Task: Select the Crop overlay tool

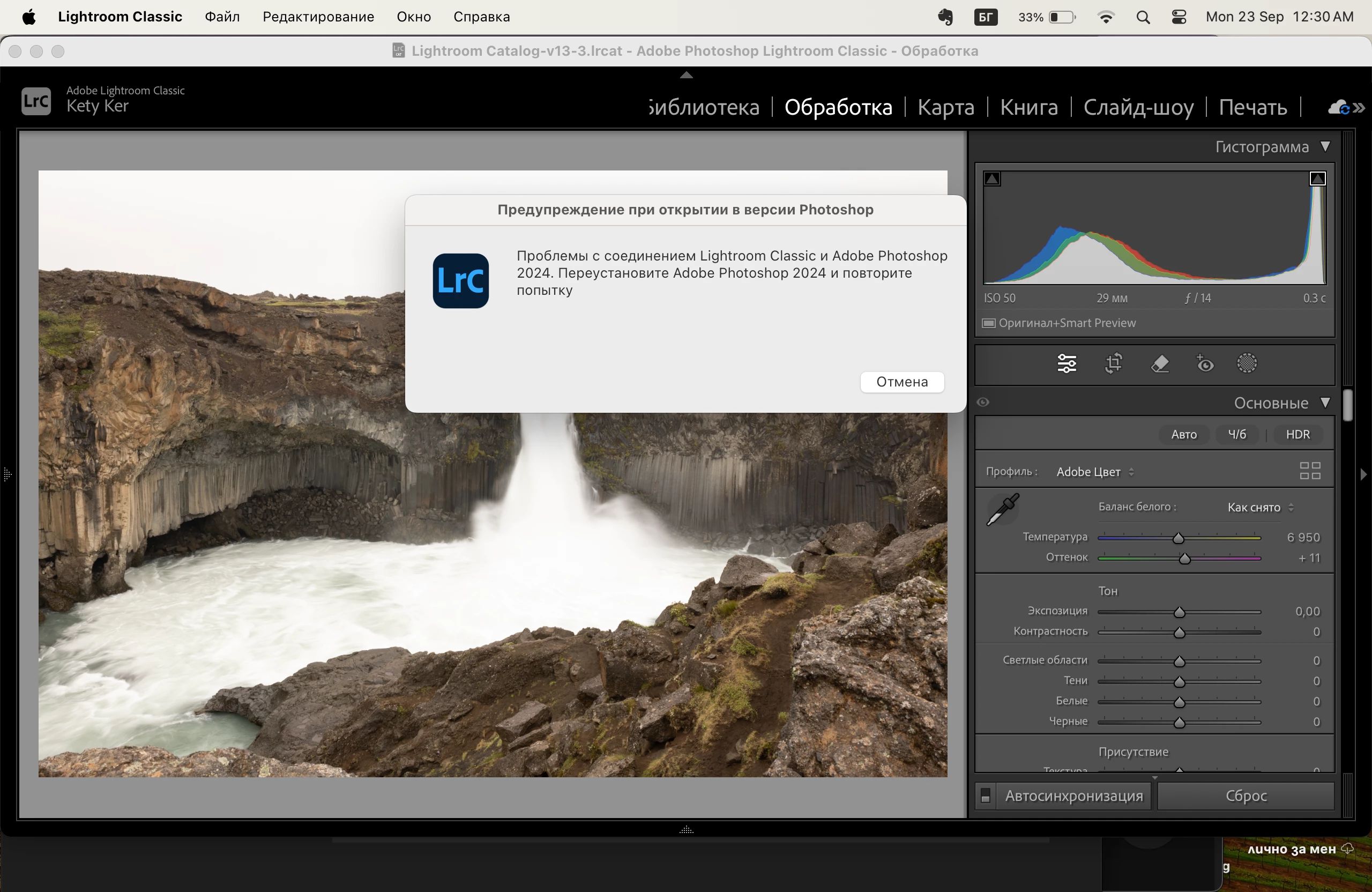Action: (x=1113, y=364)
